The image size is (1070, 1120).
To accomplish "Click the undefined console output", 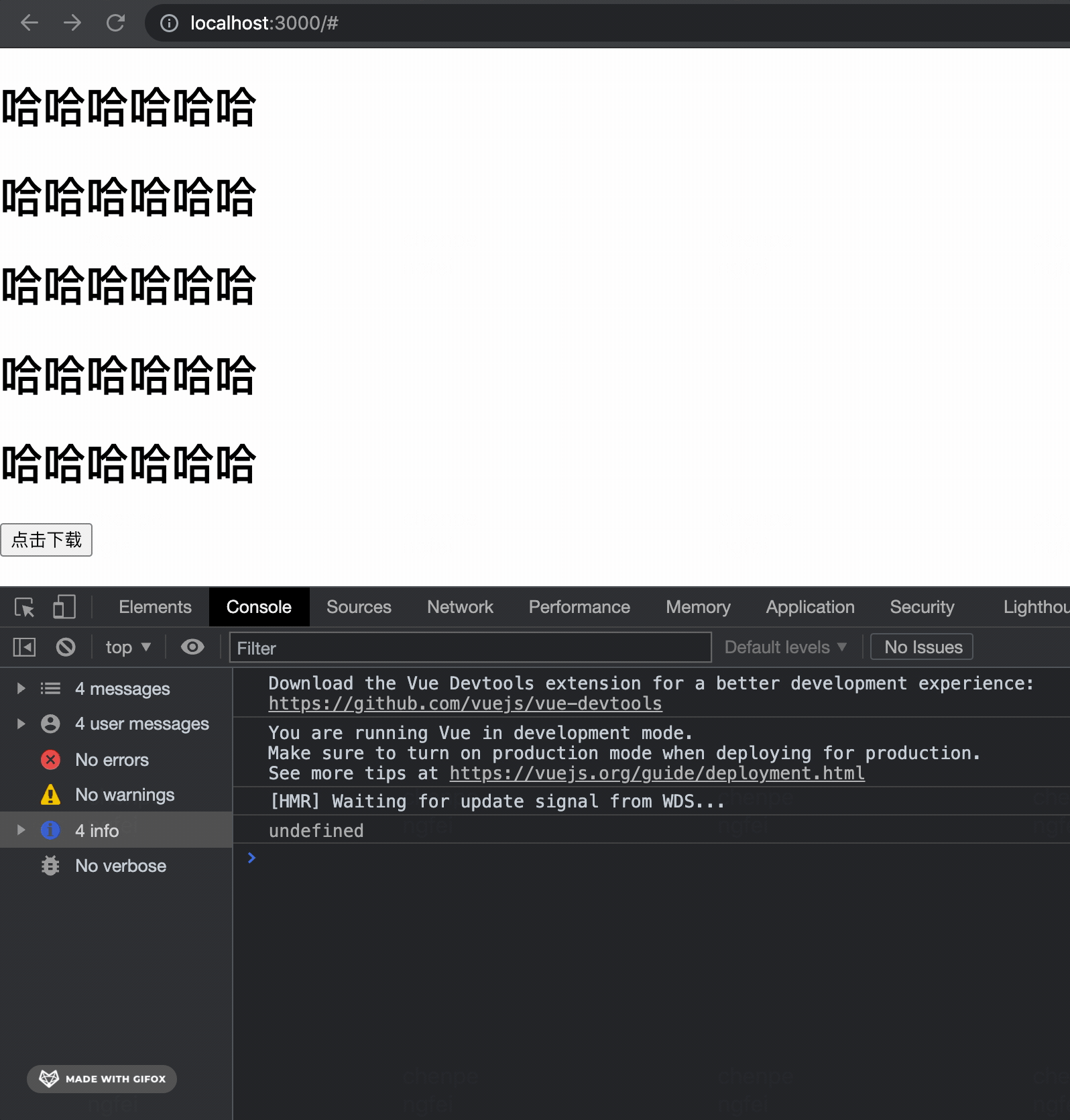I will (x=316, y=831).
